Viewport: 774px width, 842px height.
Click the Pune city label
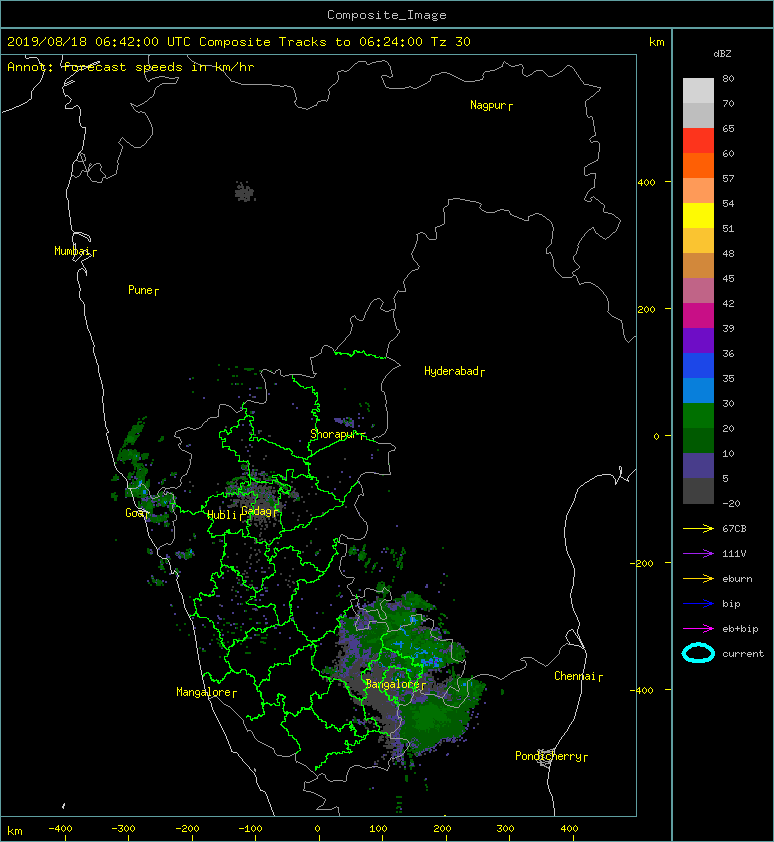tap(143, 291)
